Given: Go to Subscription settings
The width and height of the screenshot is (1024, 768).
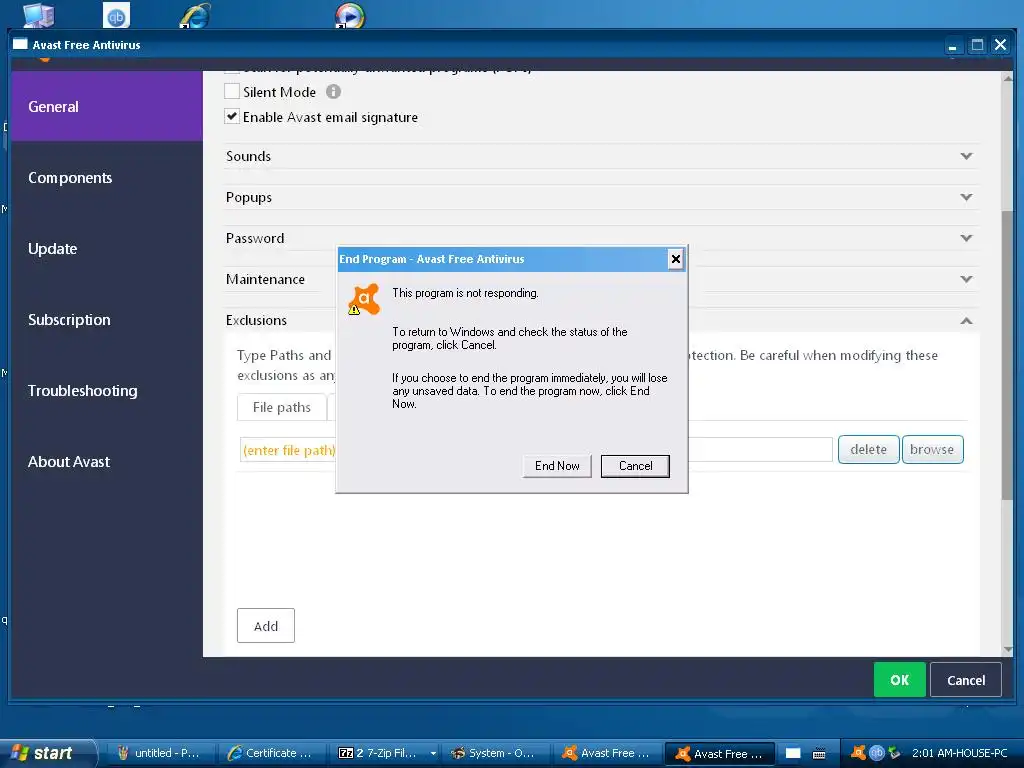Looking at the screenshot, I should pos(69,320).
